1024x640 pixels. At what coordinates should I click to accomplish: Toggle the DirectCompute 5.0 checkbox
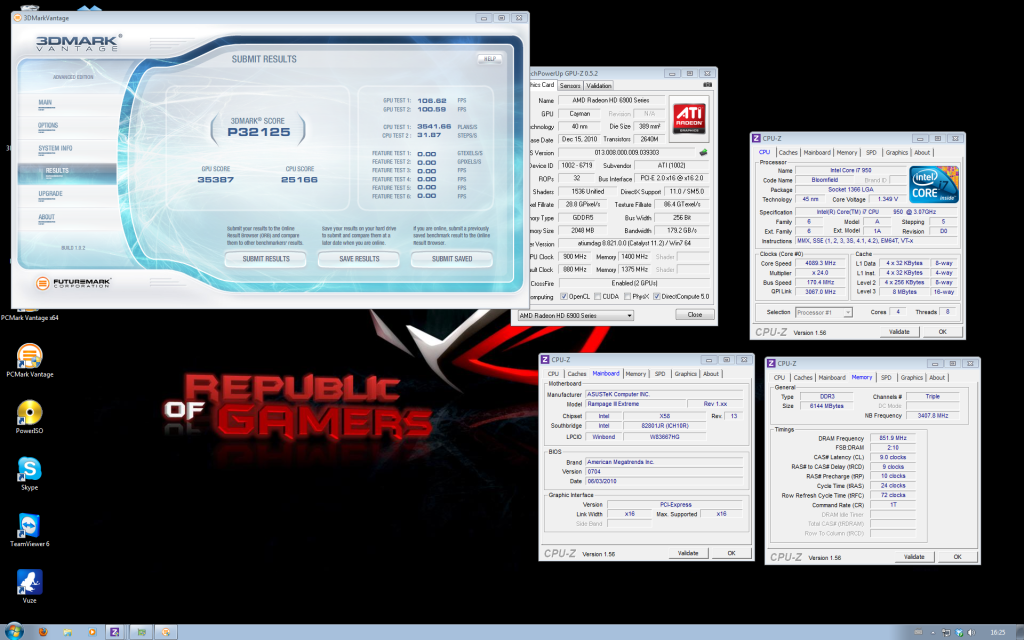[656, 296]
